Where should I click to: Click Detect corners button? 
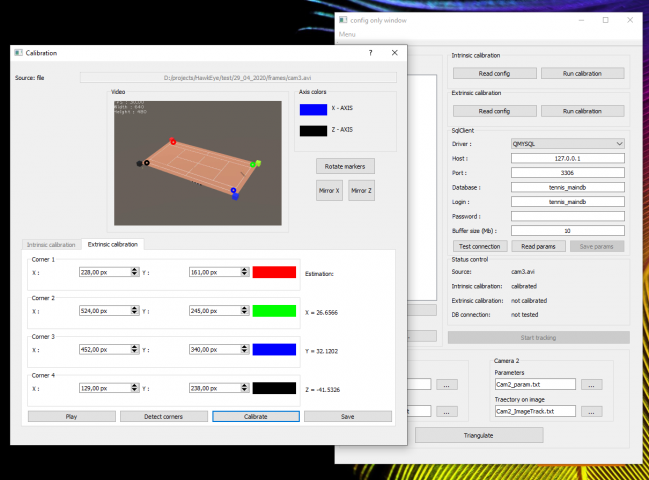pos(163,416)
